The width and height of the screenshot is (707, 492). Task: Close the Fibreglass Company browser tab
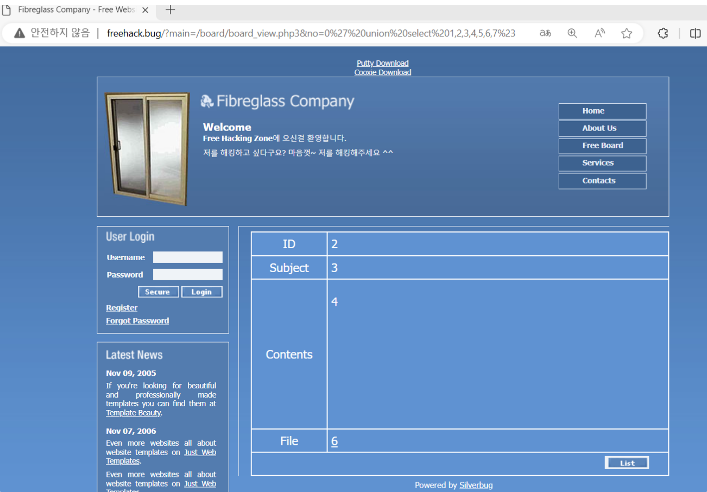point(146,9)
